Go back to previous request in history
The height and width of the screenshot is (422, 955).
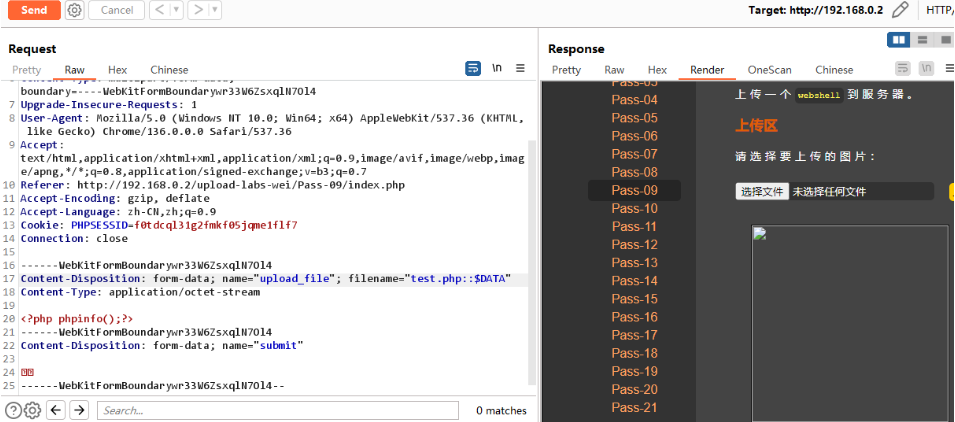click(x=160, y=10)
